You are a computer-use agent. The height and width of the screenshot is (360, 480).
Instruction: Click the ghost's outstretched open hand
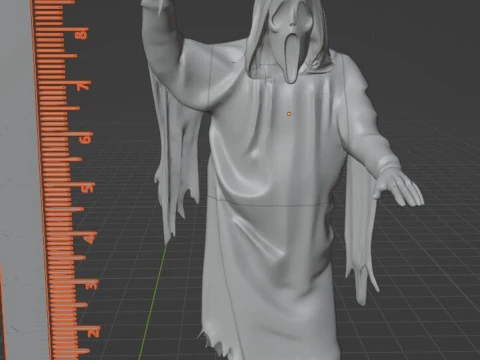[399, 188]
